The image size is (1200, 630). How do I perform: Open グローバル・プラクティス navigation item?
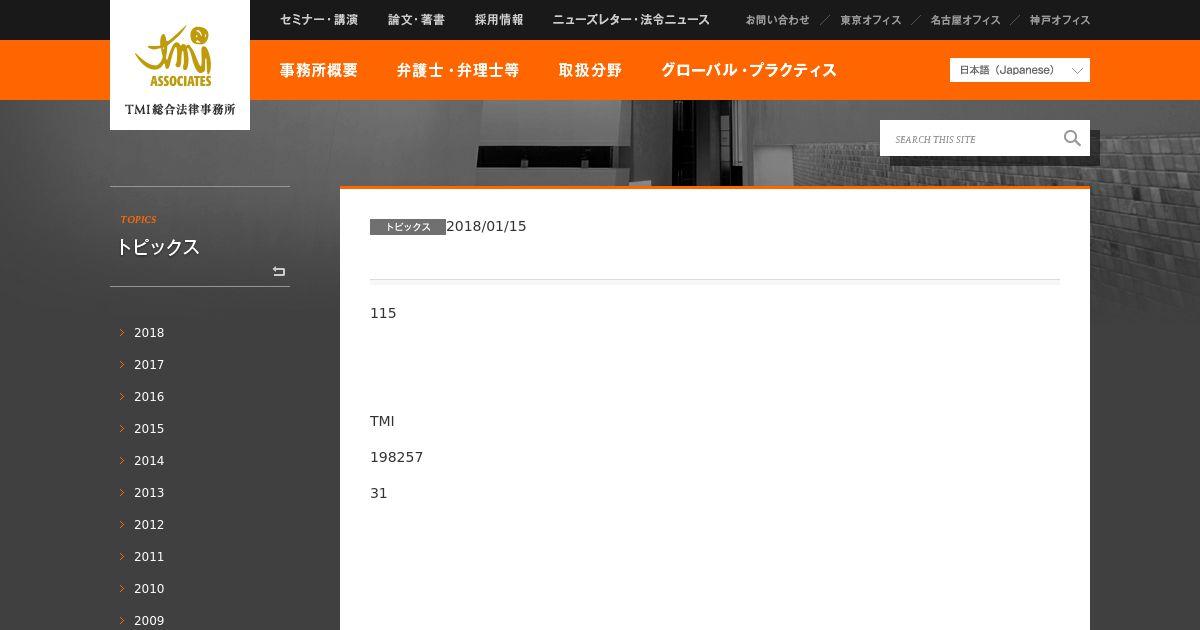[x=749, y=70]
